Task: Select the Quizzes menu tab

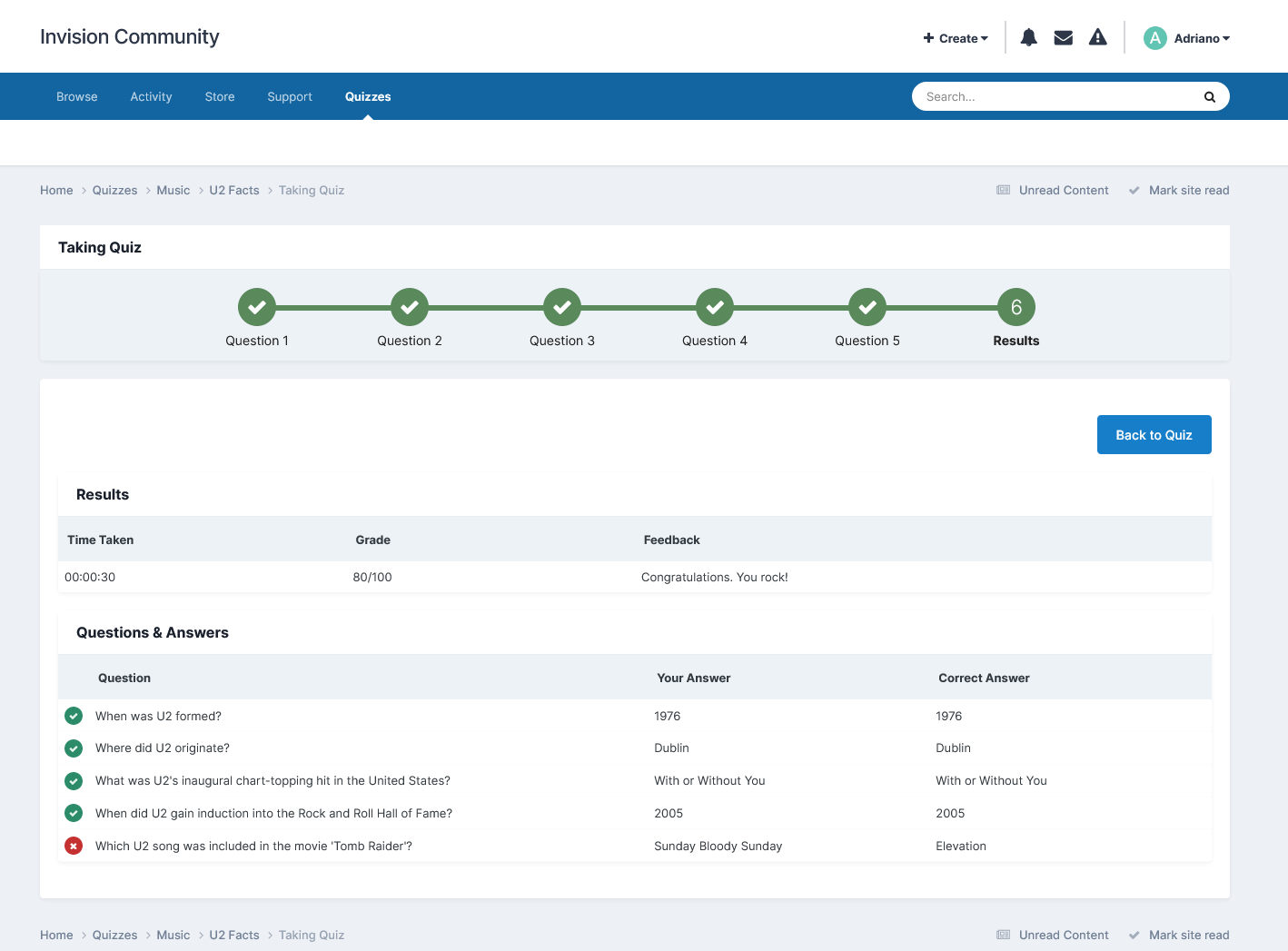Action: 368,96
